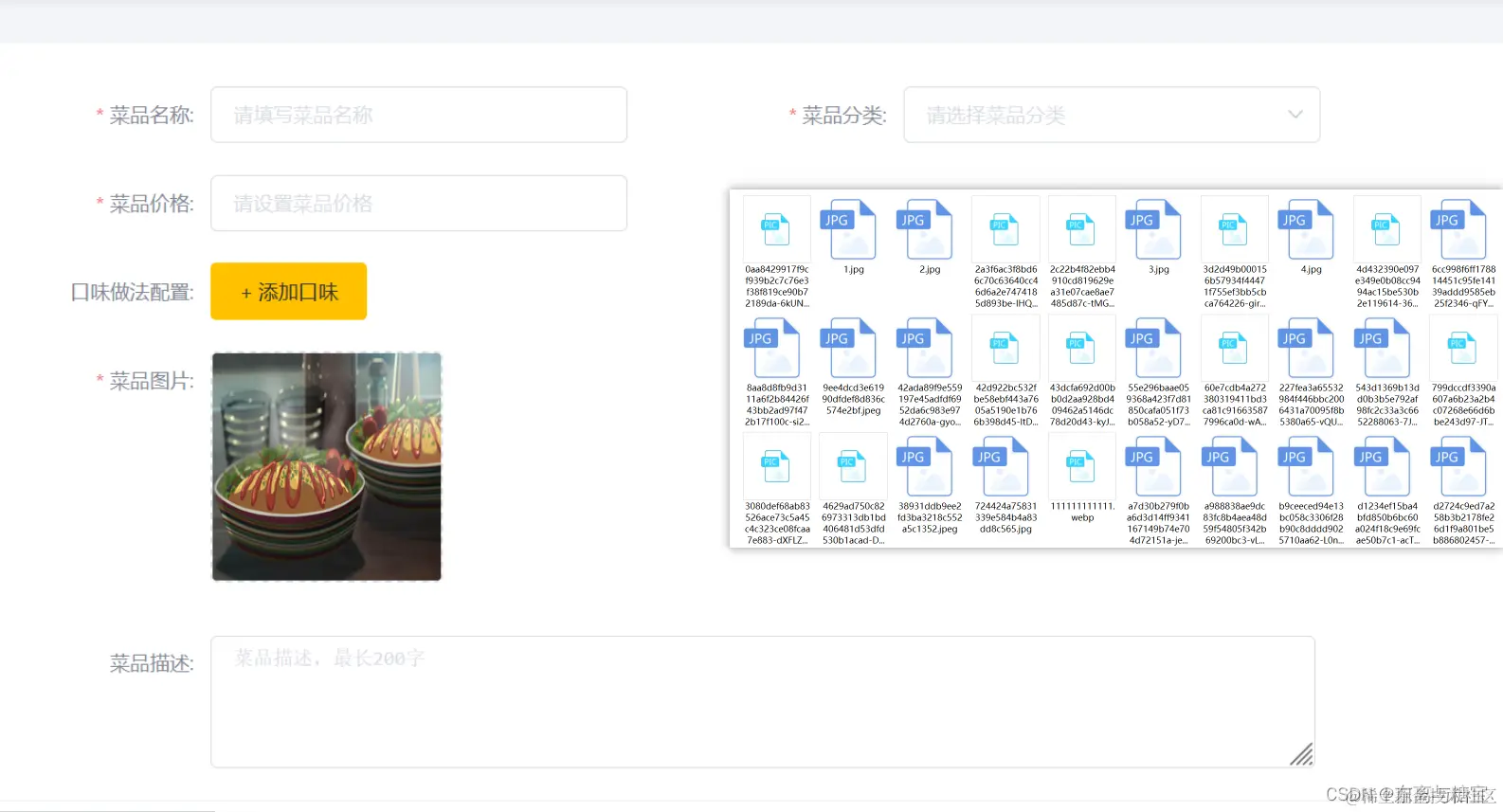
Task: Click the 添加口味 add flavor button
Action: click(x=289, y=292)
